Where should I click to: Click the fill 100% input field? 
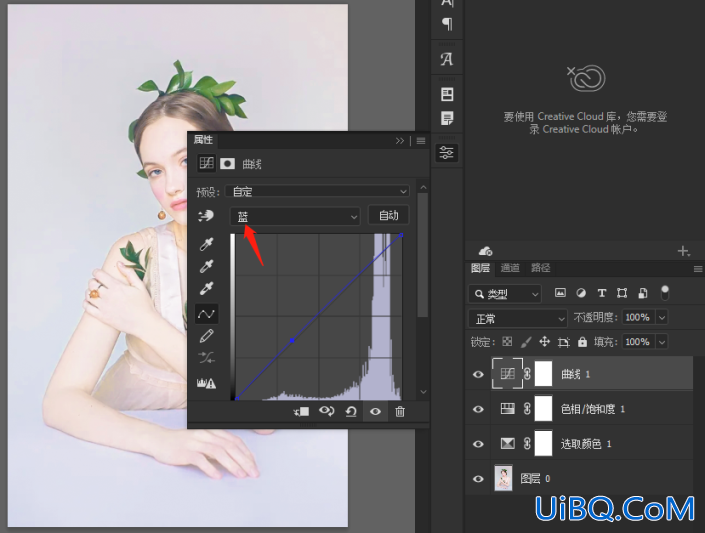[x=638, y=342]
